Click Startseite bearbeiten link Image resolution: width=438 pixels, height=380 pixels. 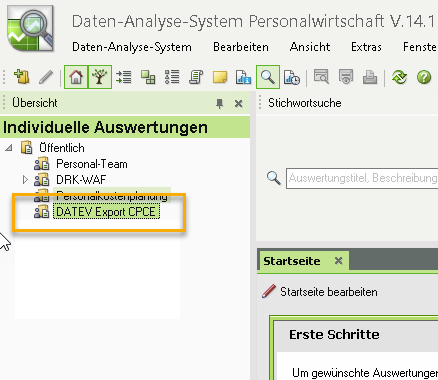(x=328, y=292)
